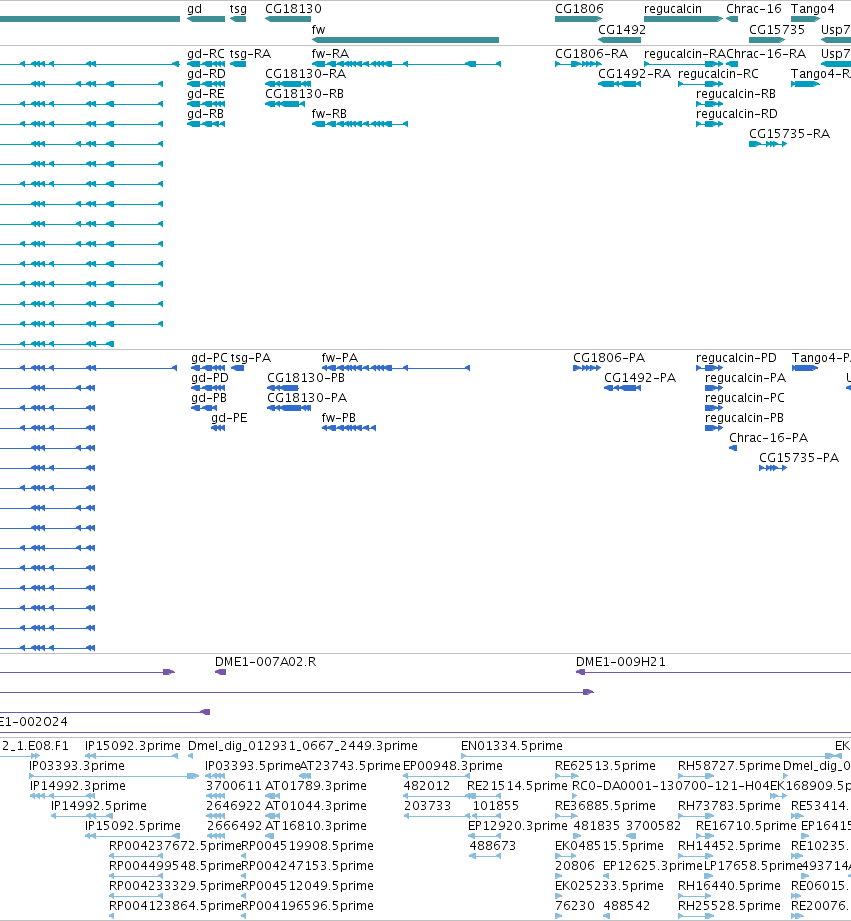Viewport: 851px width, 921px height.
Task: Select protein feature CG15735-PA
Action: tap(773, 468)
